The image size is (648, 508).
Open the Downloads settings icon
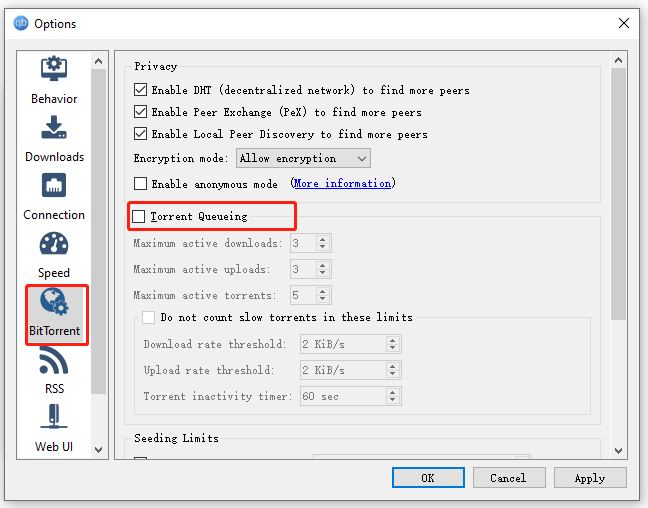coord(54,127)
